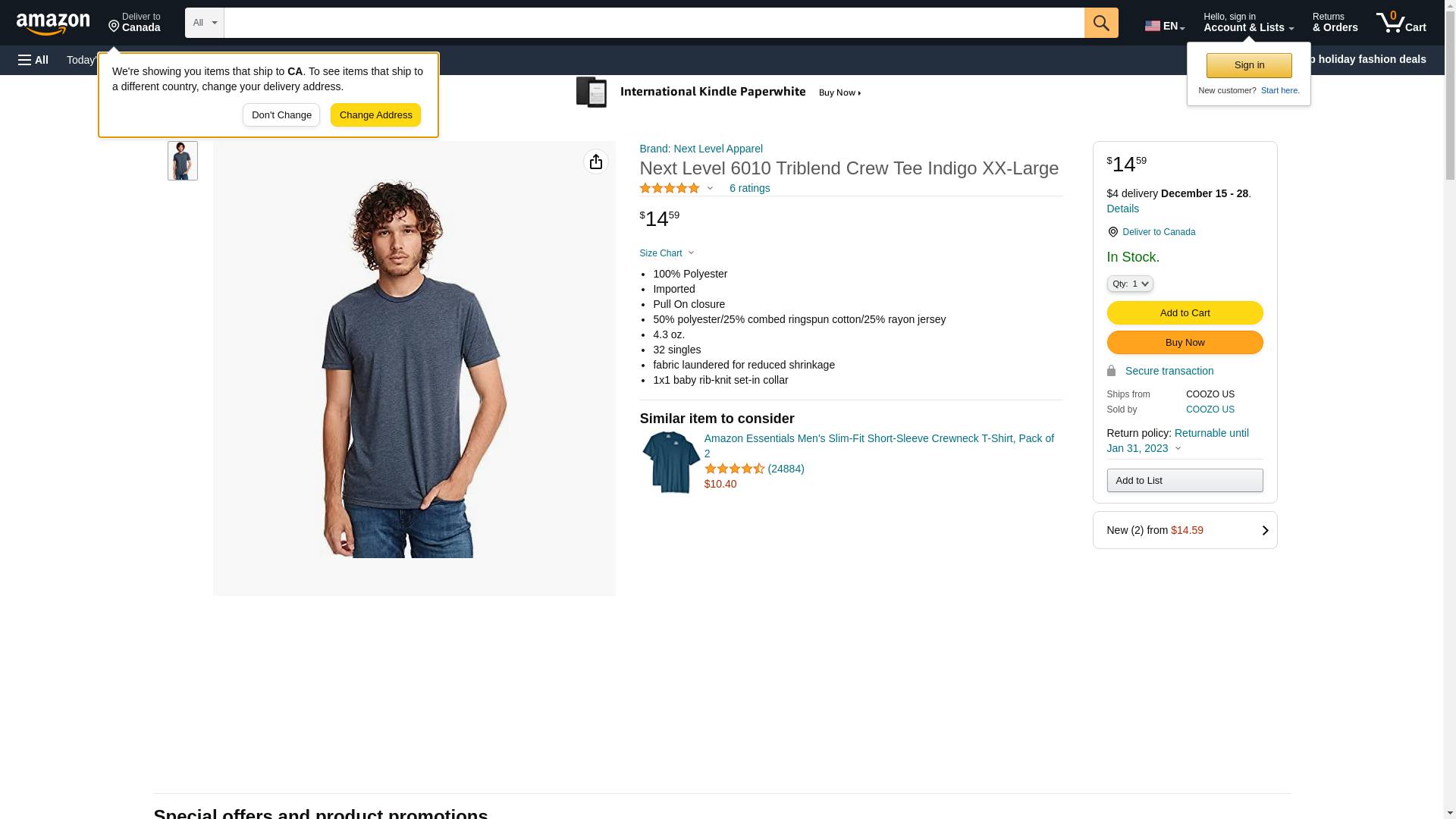Screen dimensions: 1456x819
Task: Click into the Amazon search field
Action: click(x=654, y=23)
